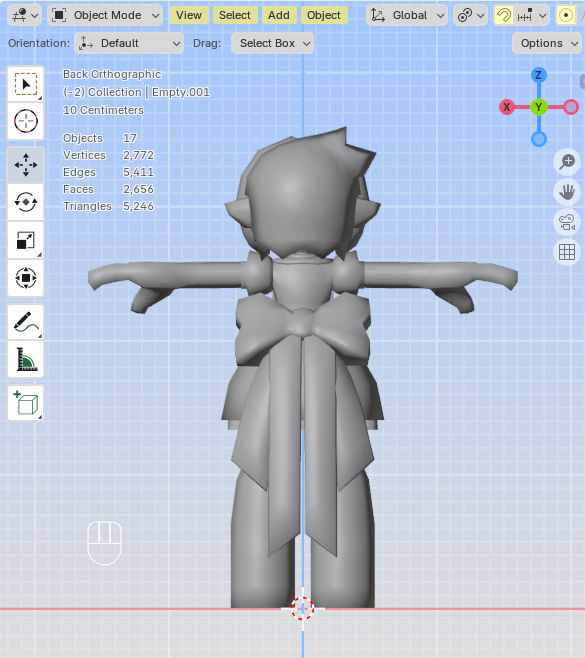
Task: Select the Measure ruler tool
Action: pyautogui.click(x=26, y=359)
